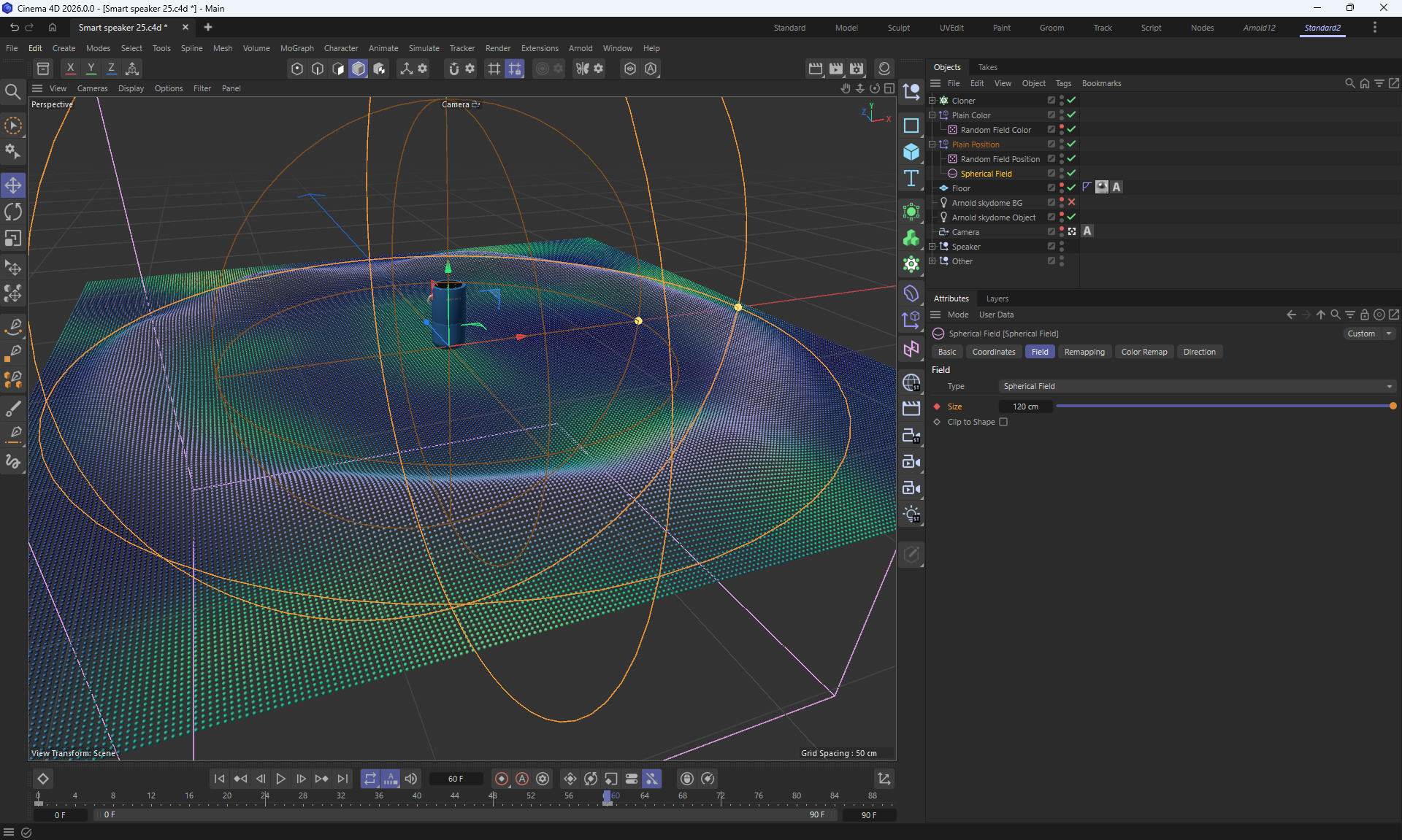
Task: Click the Cube primitive icon
Action: click(x=911, y=152)
